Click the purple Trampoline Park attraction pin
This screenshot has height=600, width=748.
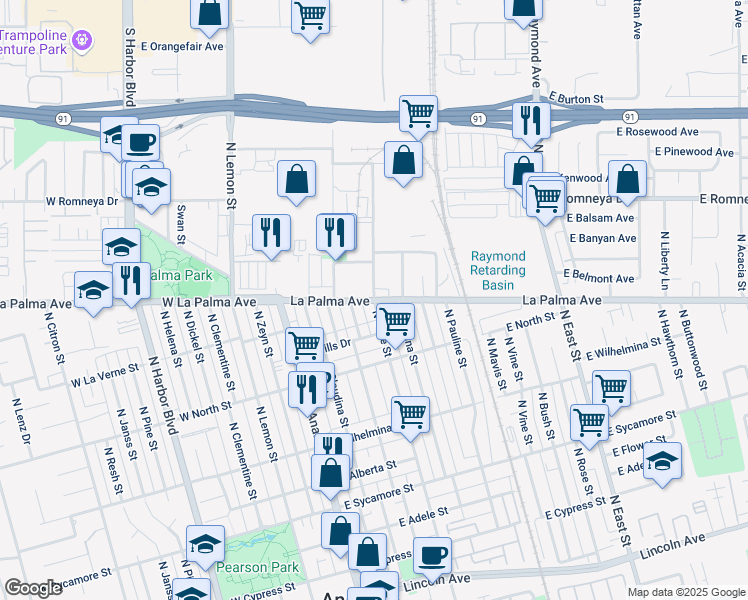coord(82,40)
